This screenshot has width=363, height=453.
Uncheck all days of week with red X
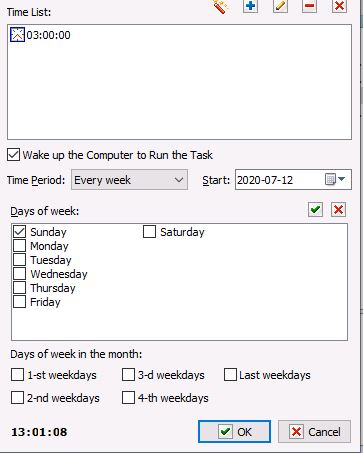point(338,210)
